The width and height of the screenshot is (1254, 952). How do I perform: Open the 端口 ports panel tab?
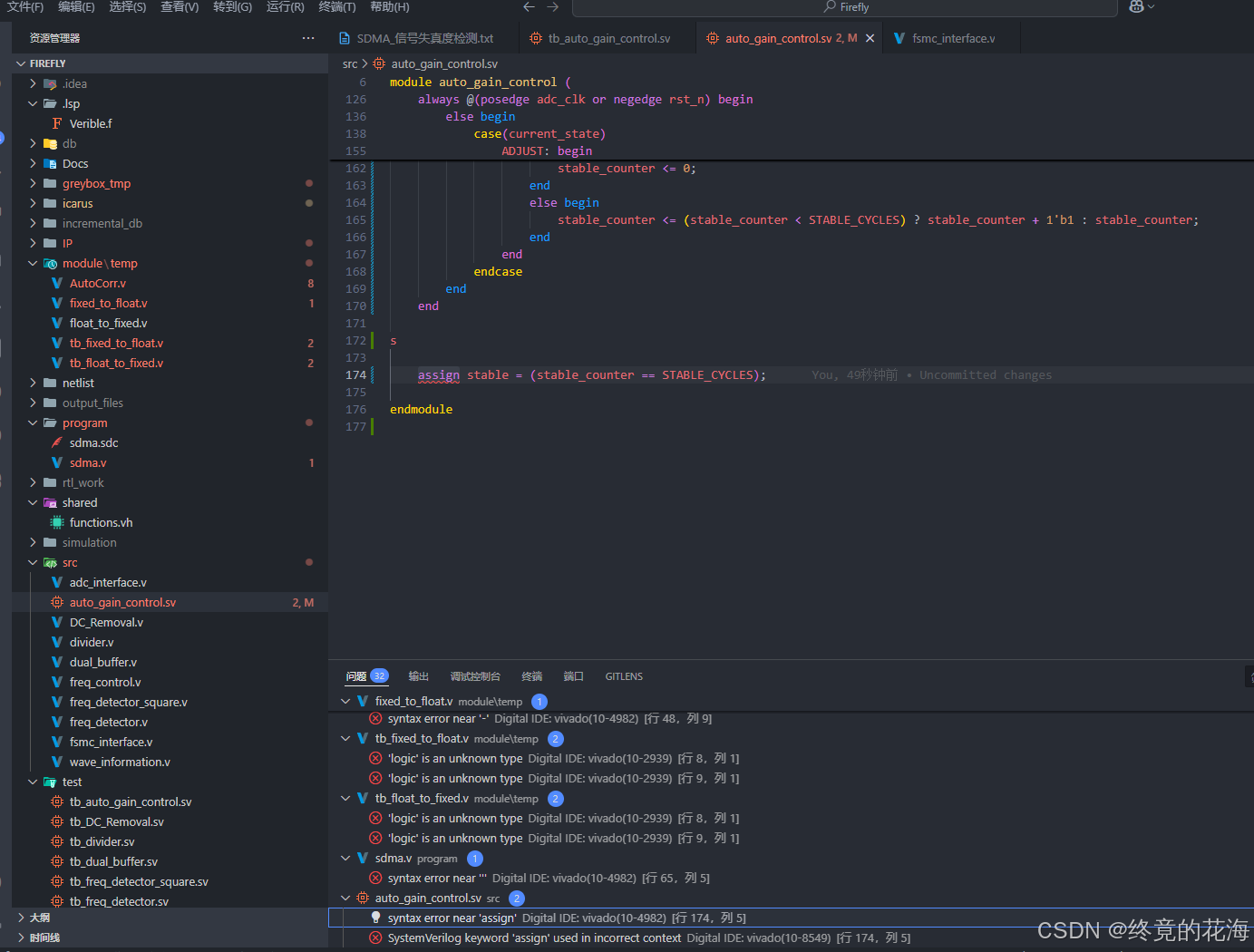click(x=573, y=676)
